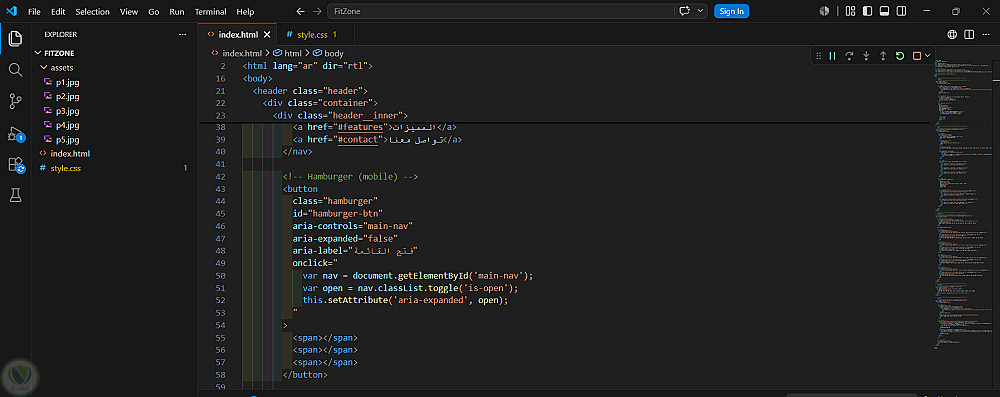Open the Terminal menu
Viewport: 1000px width, 397px height.
click(210, 11)
